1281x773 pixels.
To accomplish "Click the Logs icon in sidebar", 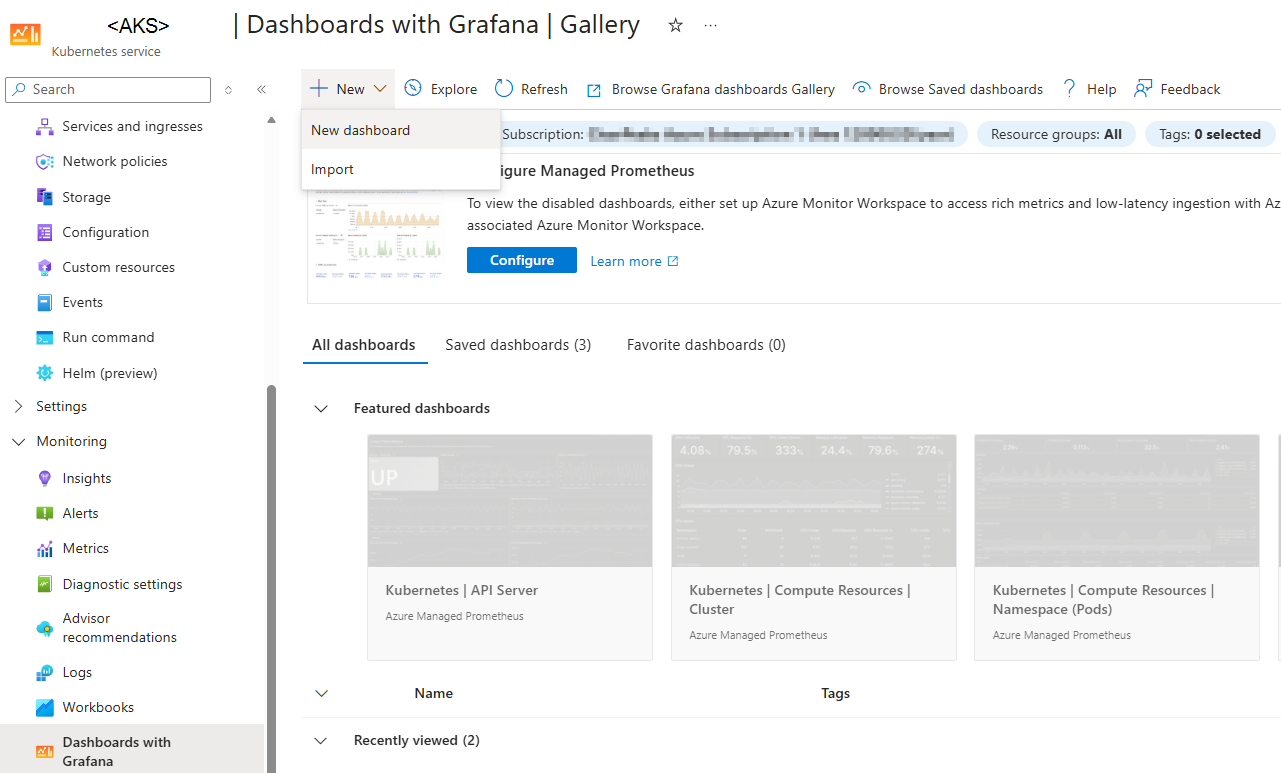I will (x=44, y=672).
